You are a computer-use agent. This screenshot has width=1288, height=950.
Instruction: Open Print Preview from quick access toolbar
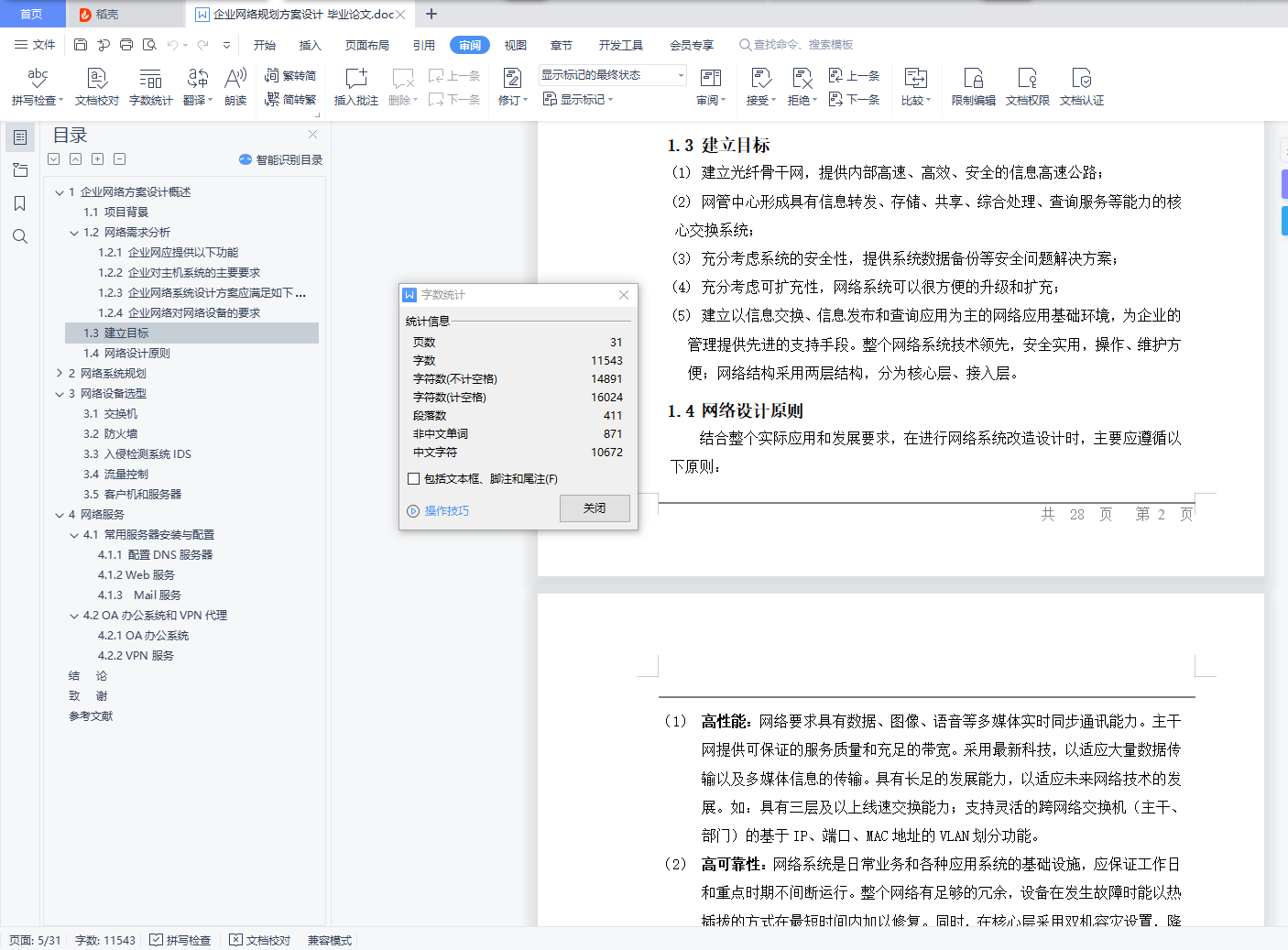pyautogui.click(x=149, y=45)
